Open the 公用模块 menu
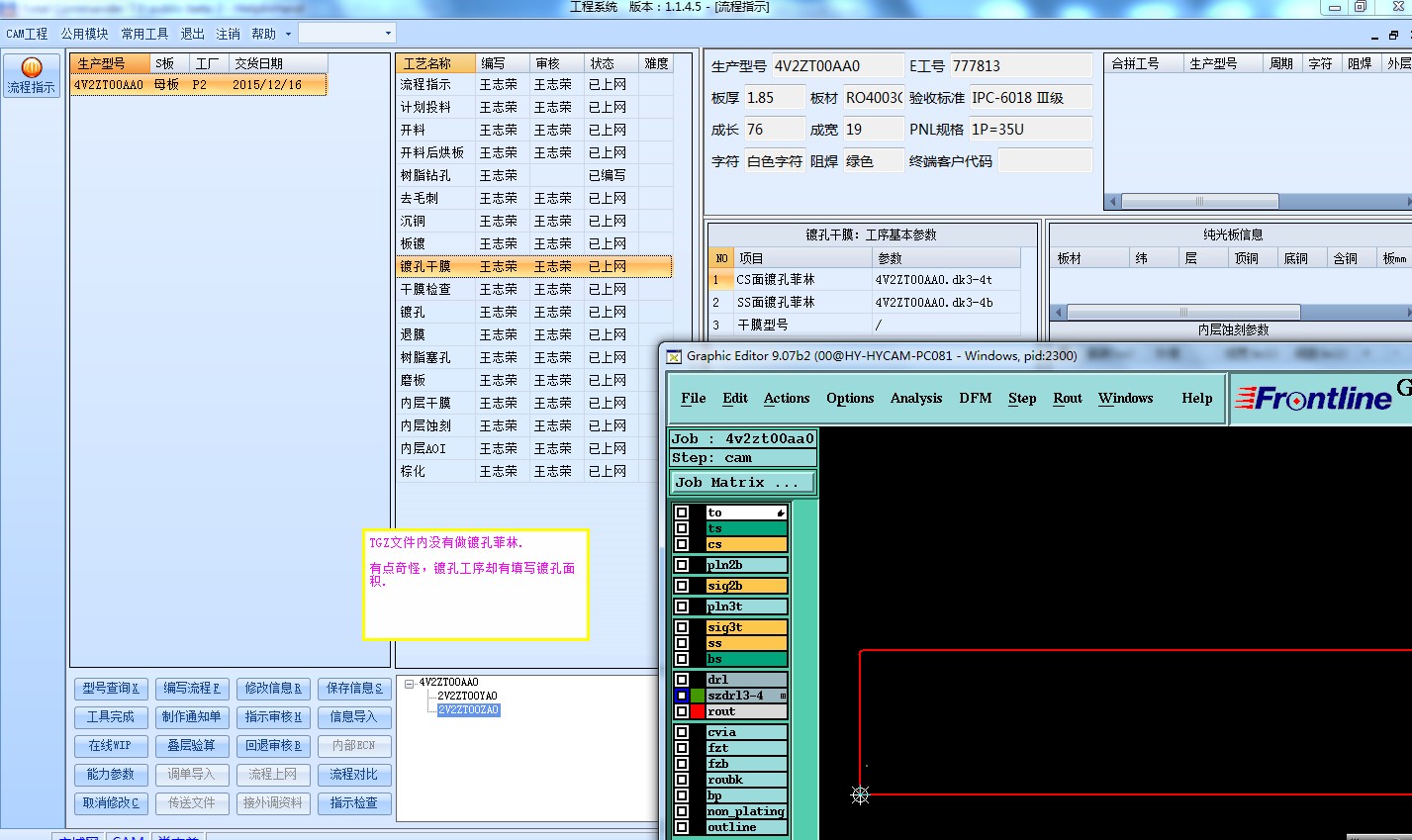The height and width of the screenshot is (840, 1412). (x=84, y=34)
